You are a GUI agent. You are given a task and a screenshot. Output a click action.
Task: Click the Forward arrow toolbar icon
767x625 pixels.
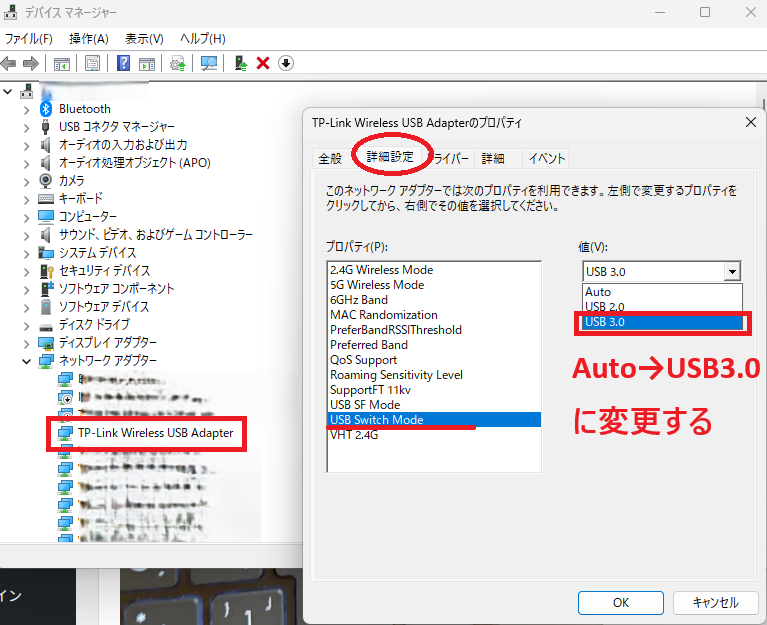tap(30, 63)
